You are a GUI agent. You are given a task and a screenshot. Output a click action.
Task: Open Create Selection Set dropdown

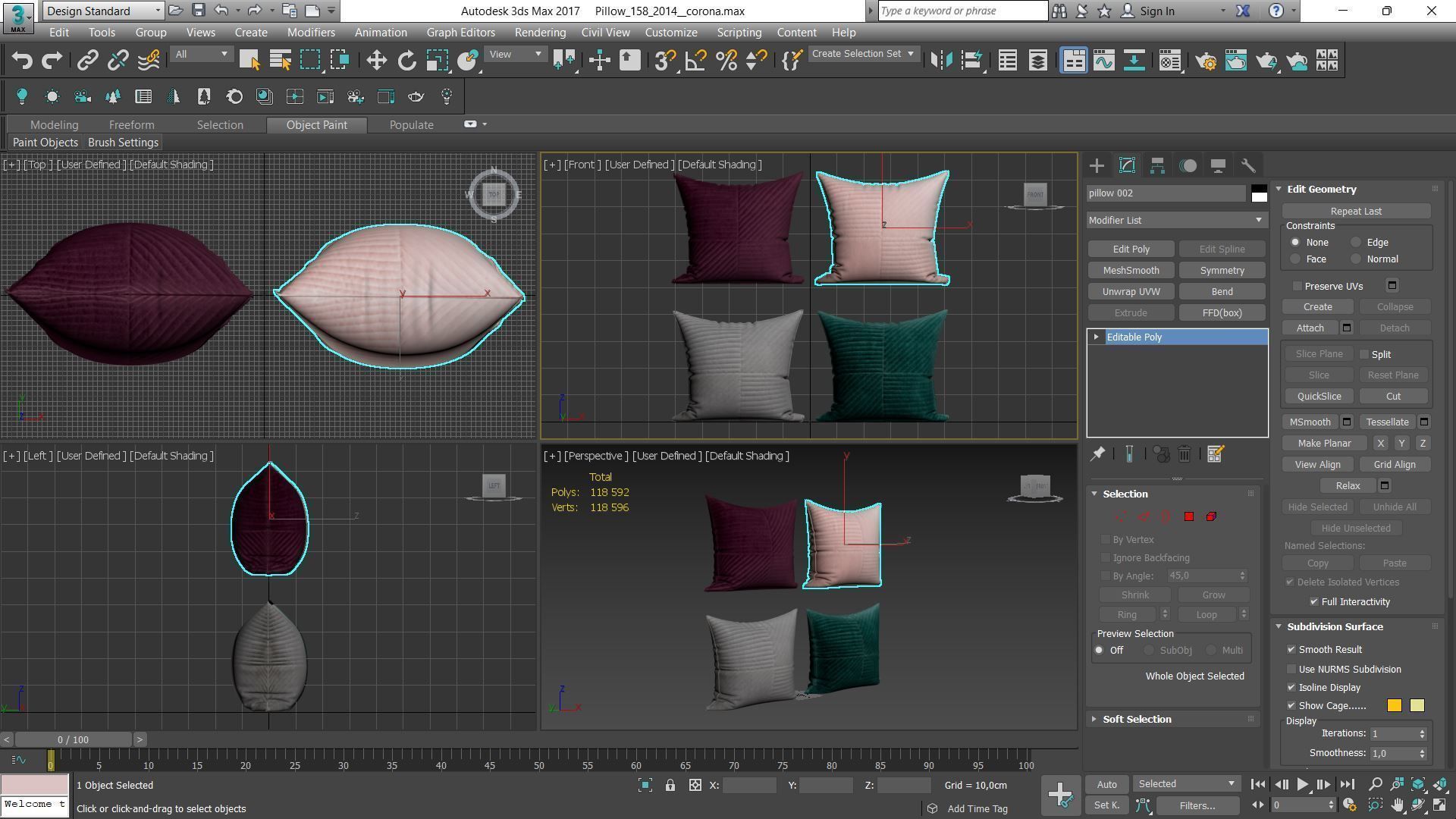tap(863, 54)
